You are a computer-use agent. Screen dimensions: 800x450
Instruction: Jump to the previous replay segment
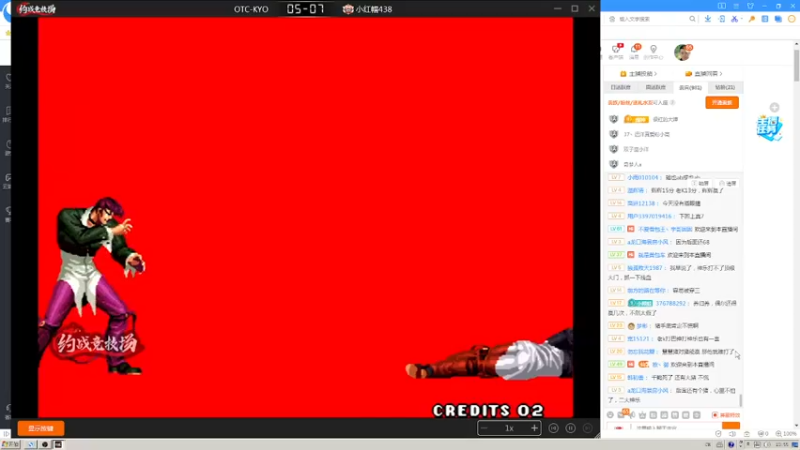(x=554, y=428)
